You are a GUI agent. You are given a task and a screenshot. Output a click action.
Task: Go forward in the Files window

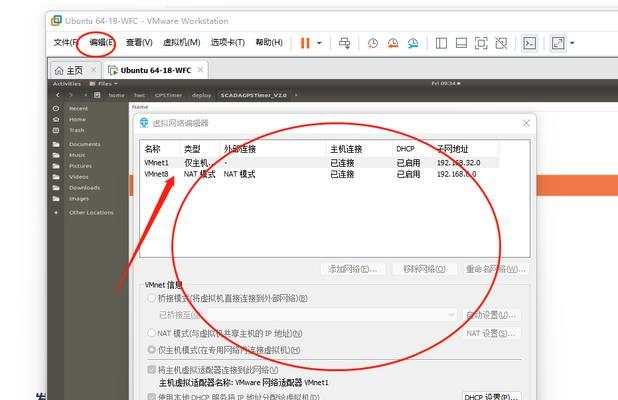point(71,95)
